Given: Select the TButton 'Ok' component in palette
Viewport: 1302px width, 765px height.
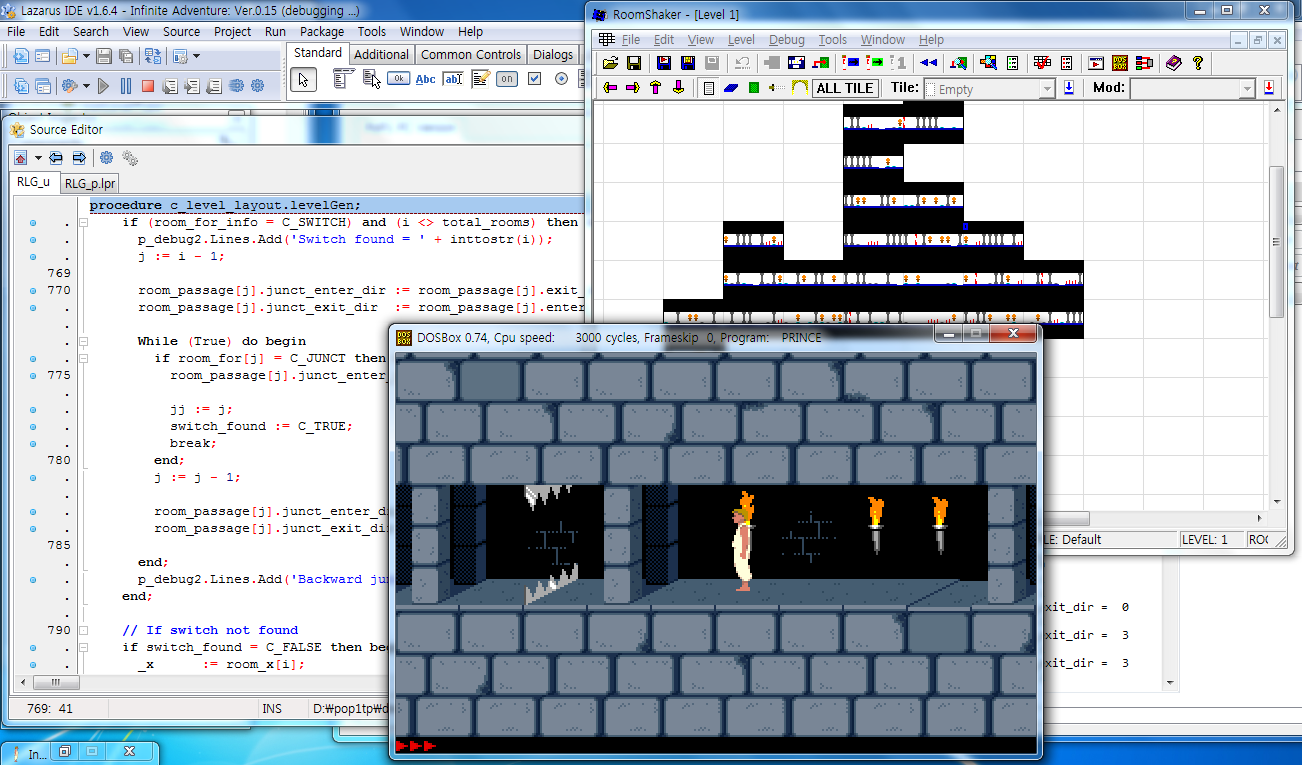Looking at the screenshot, I should (399, 79).
